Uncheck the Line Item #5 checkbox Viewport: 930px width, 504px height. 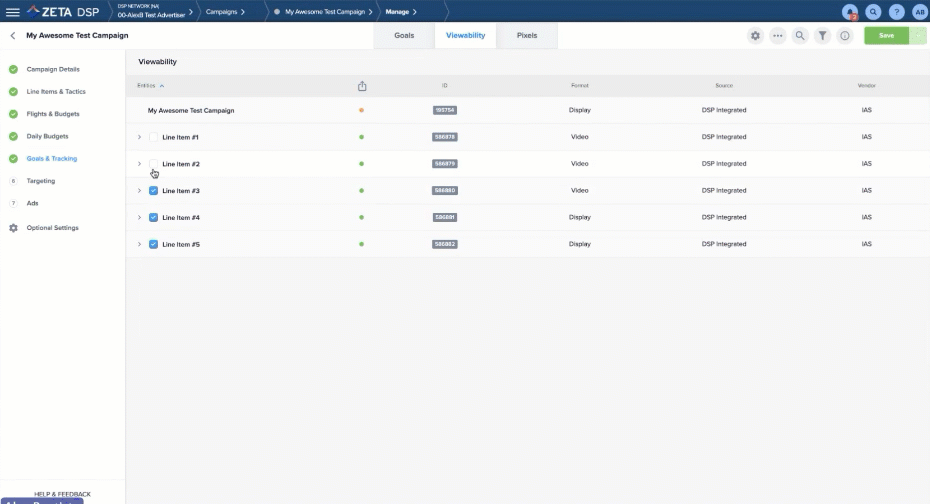pyautogui.click(x=153, y=244)
